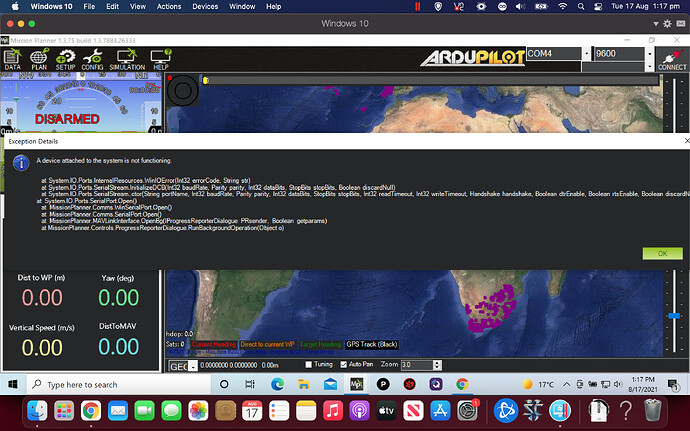The height and width of the screenshot is (431, 690).
Task: Open the DATA flight data view
Action: (12, 59)
